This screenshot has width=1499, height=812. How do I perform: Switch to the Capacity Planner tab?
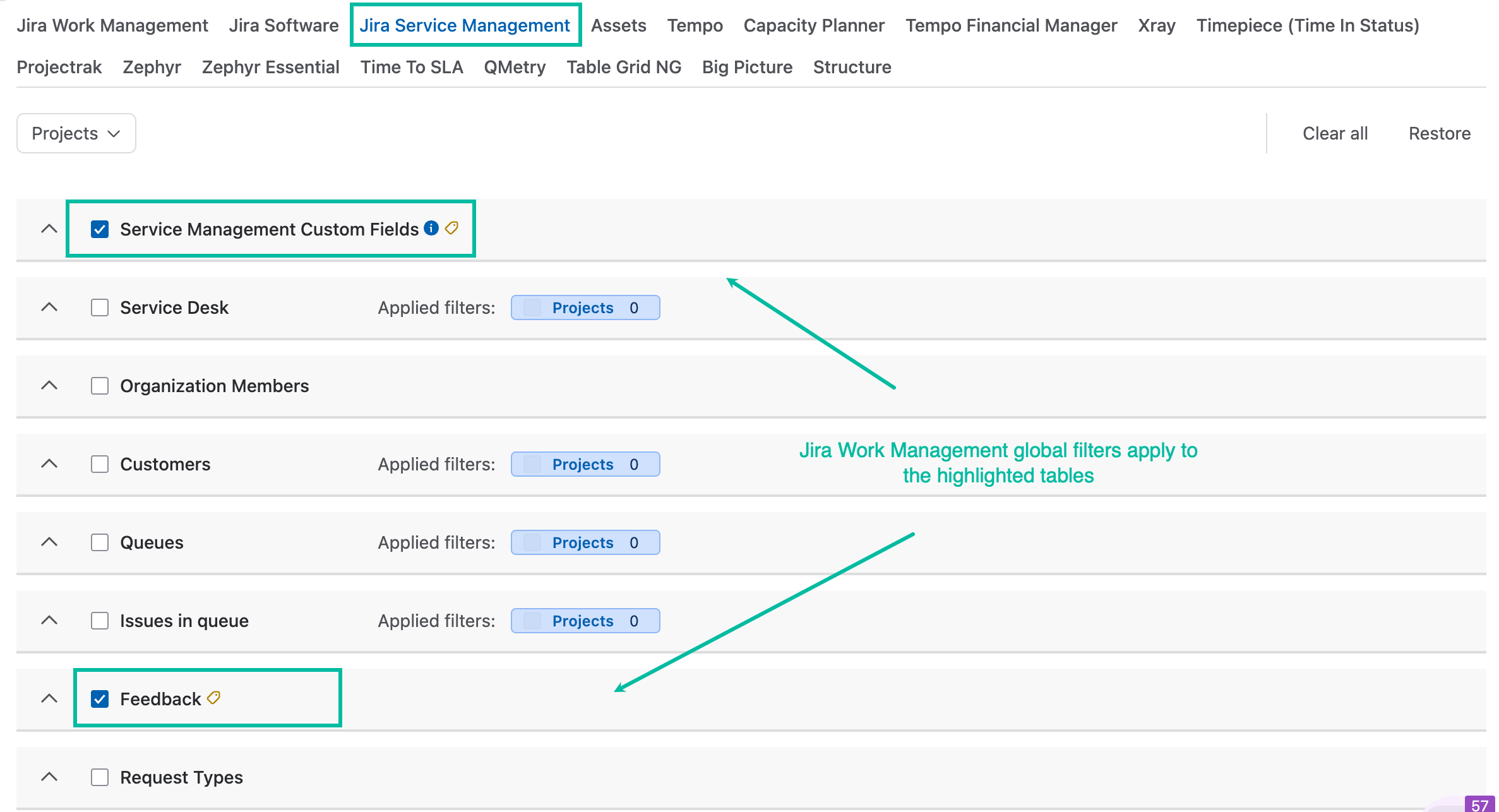[x=814, y=25]
